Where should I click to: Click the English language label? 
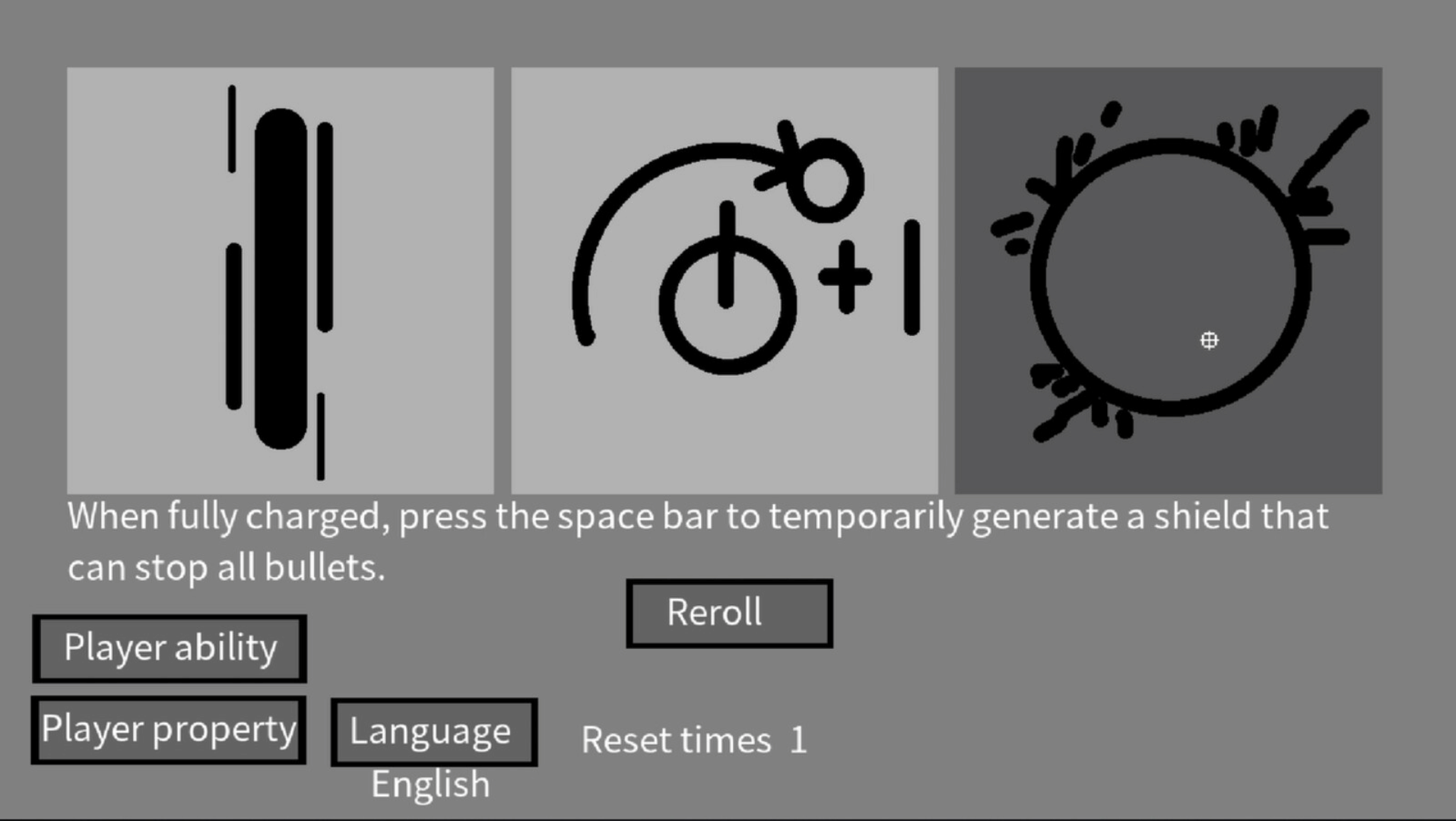[430, 785]
